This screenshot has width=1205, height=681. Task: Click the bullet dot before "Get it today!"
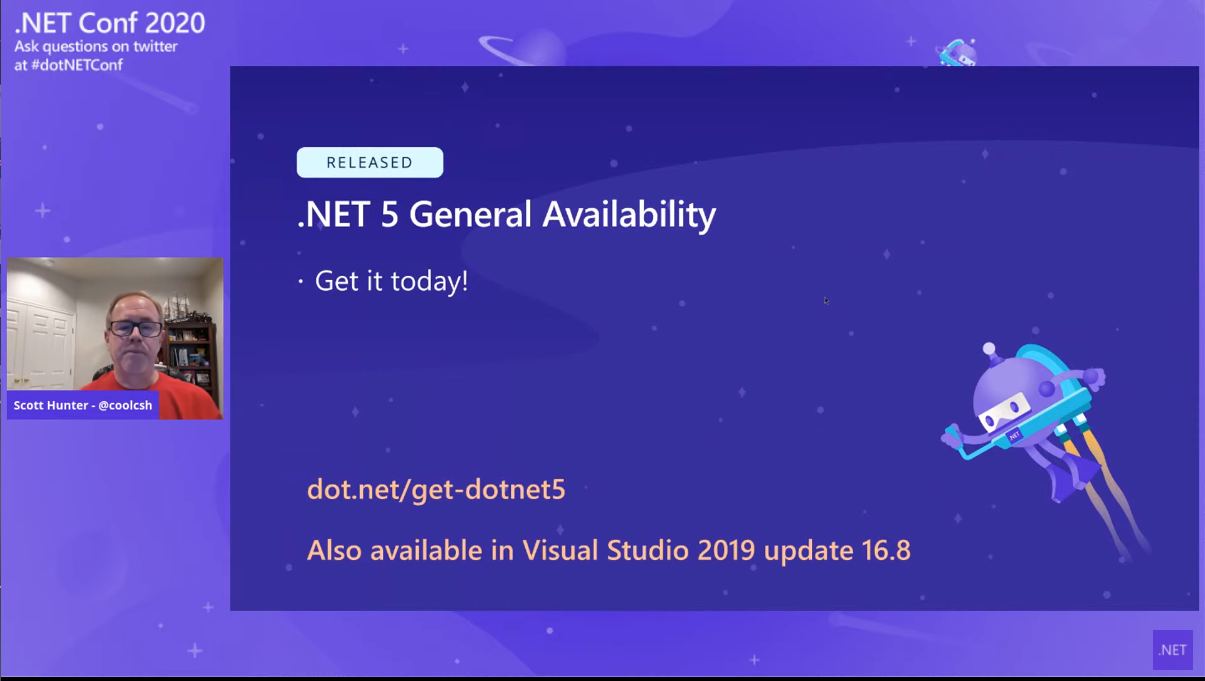[300, 282]
